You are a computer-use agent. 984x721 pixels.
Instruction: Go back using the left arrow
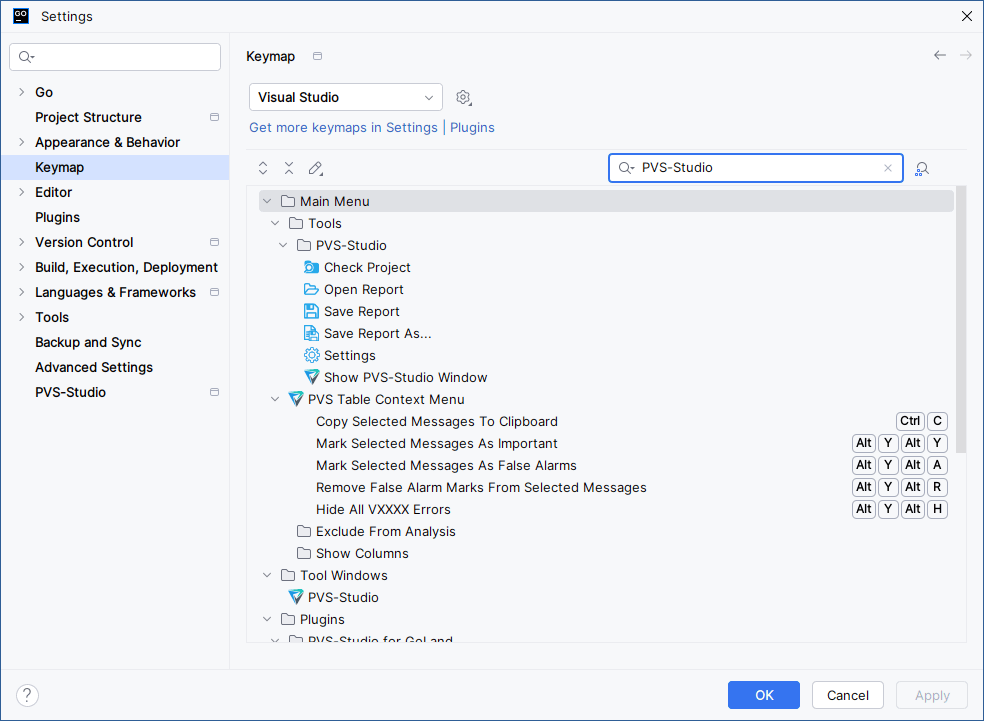pos(939,56)
